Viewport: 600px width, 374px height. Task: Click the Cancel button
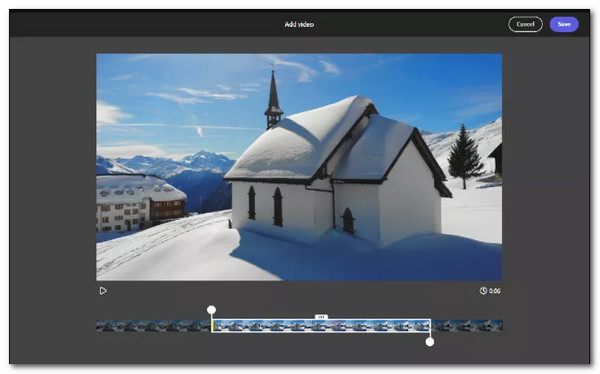tap(525, 24)
